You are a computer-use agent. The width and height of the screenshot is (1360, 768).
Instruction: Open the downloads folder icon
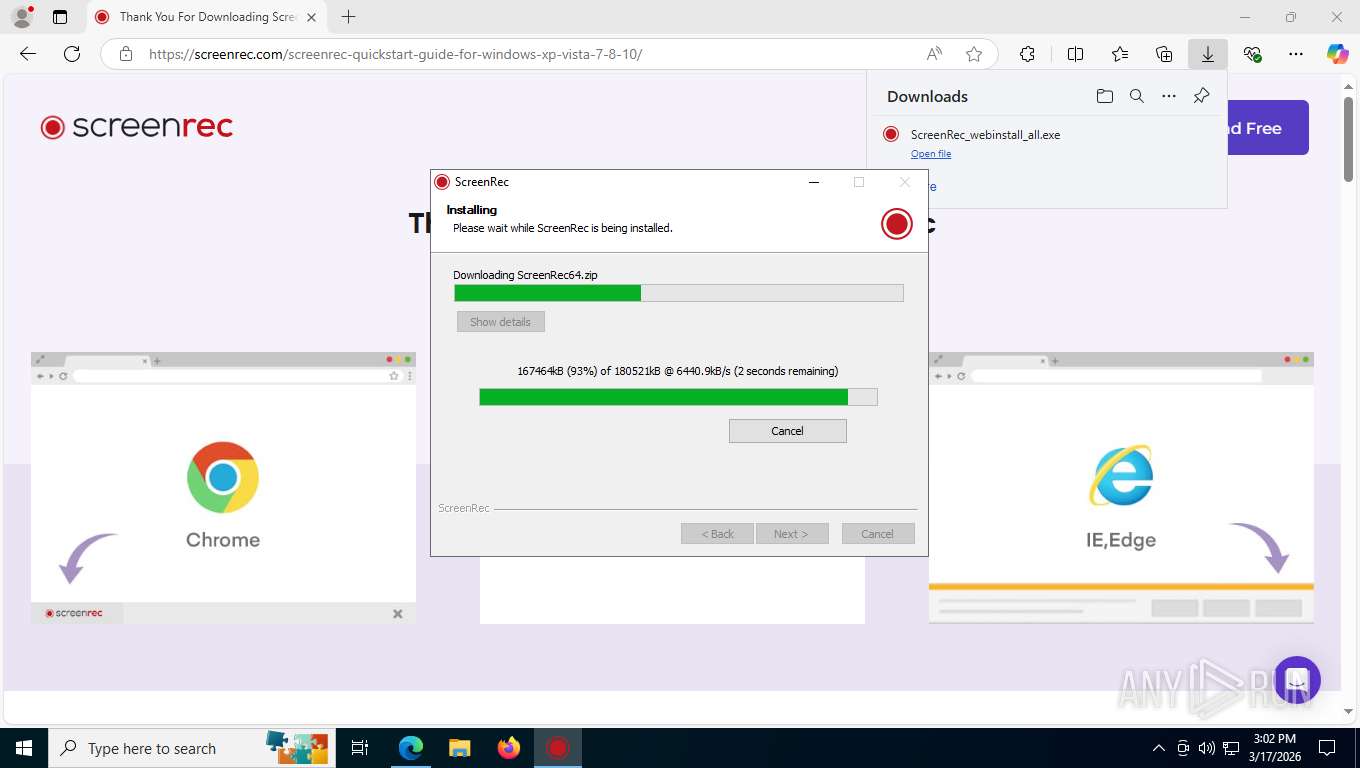tap(1104, 96)
